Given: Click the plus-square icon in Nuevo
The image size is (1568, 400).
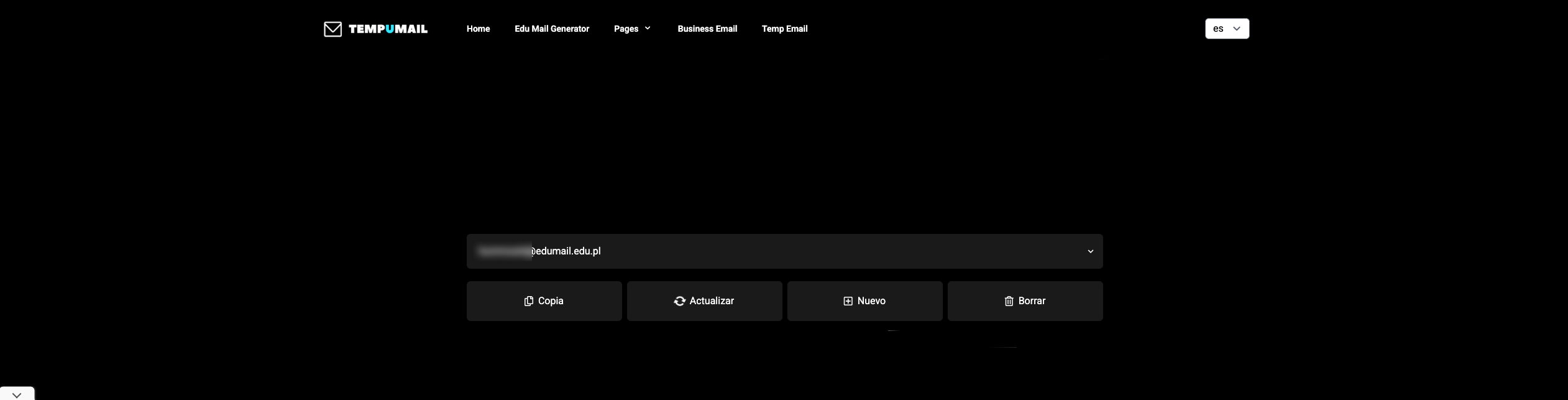Looking at the screenshot, I should coord(848,301).
